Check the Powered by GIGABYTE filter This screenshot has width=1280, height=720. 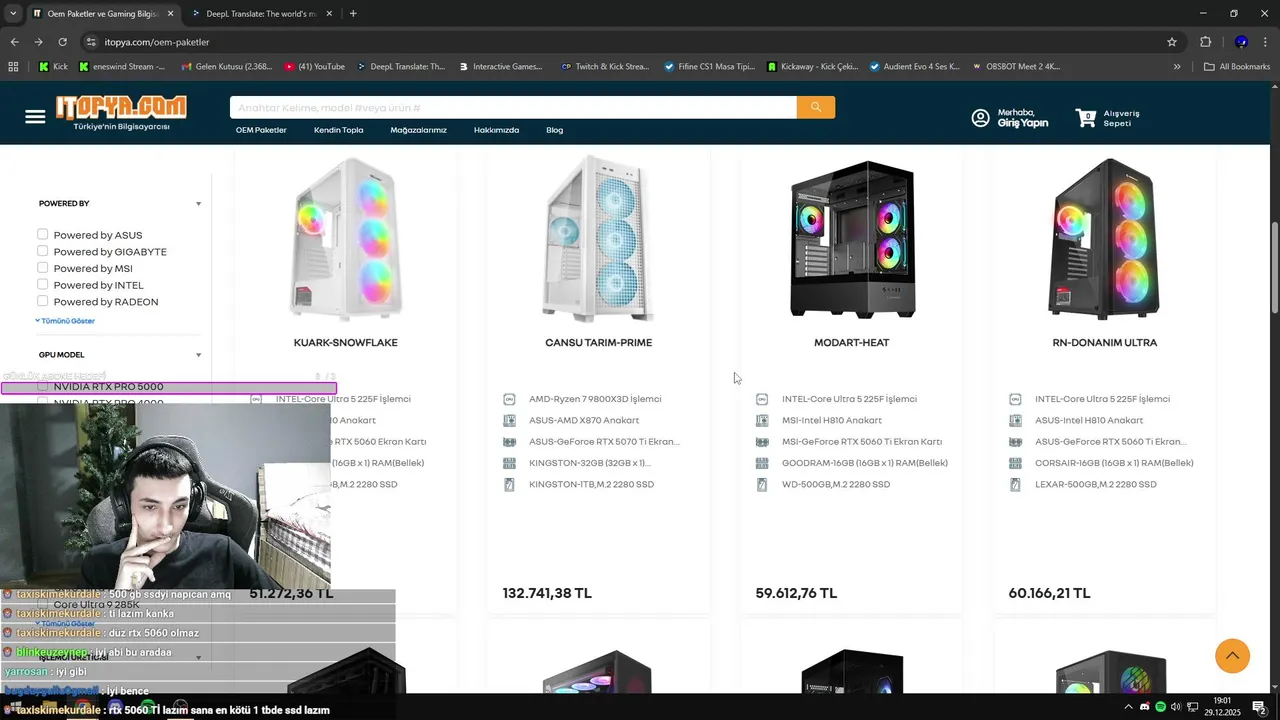43,251
